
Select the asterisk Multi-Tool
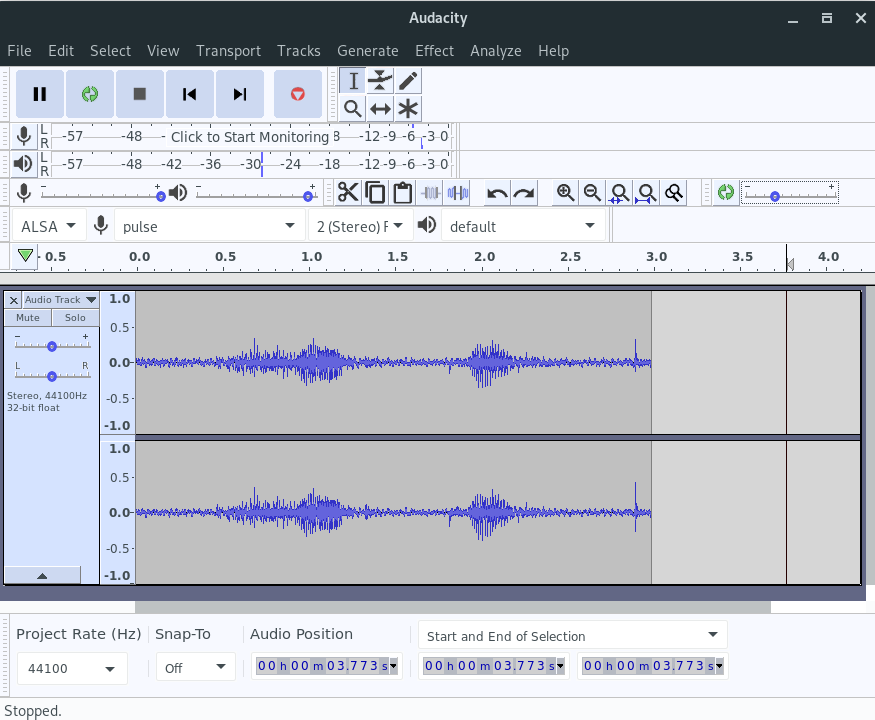coord(408,108)
